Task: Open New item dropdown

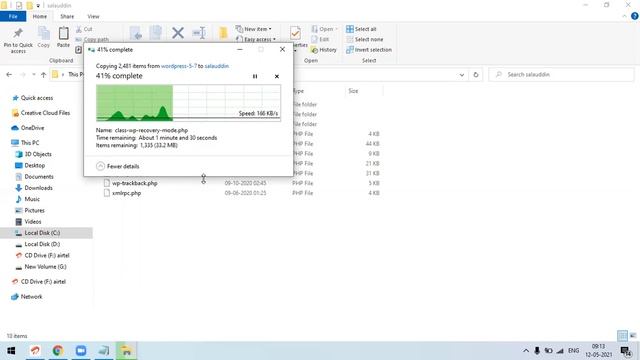Action: click(x=253, y=29)
